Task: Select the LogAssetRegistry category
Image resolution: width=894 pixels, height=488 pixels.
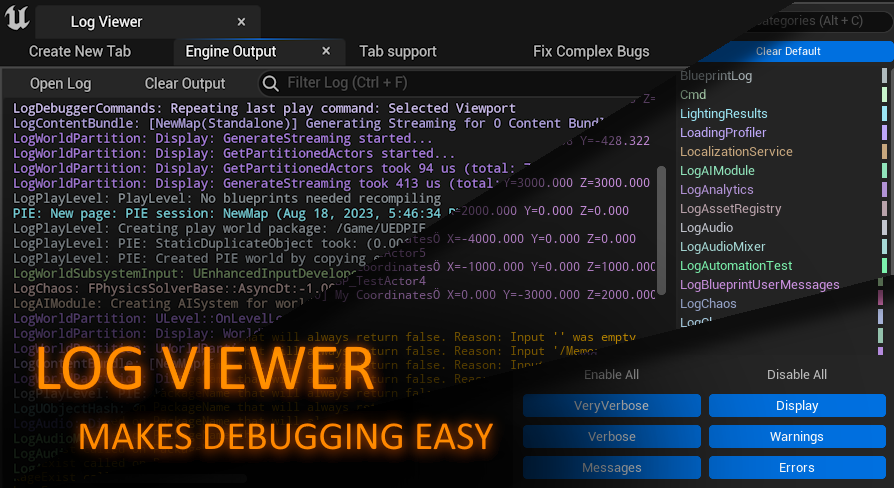Action: pyautogui.click(x=730, y=209)
